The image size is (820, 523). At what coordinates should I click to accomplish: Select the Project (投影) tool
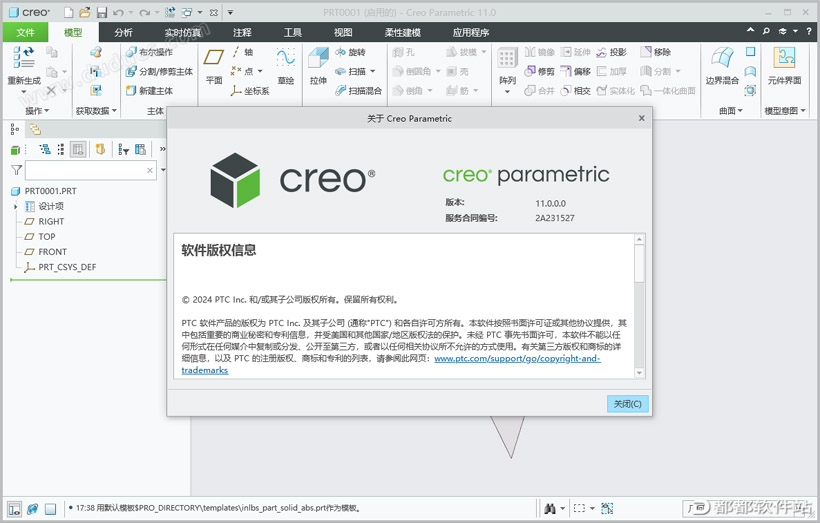pyautogui.click(x=611, y=52)
